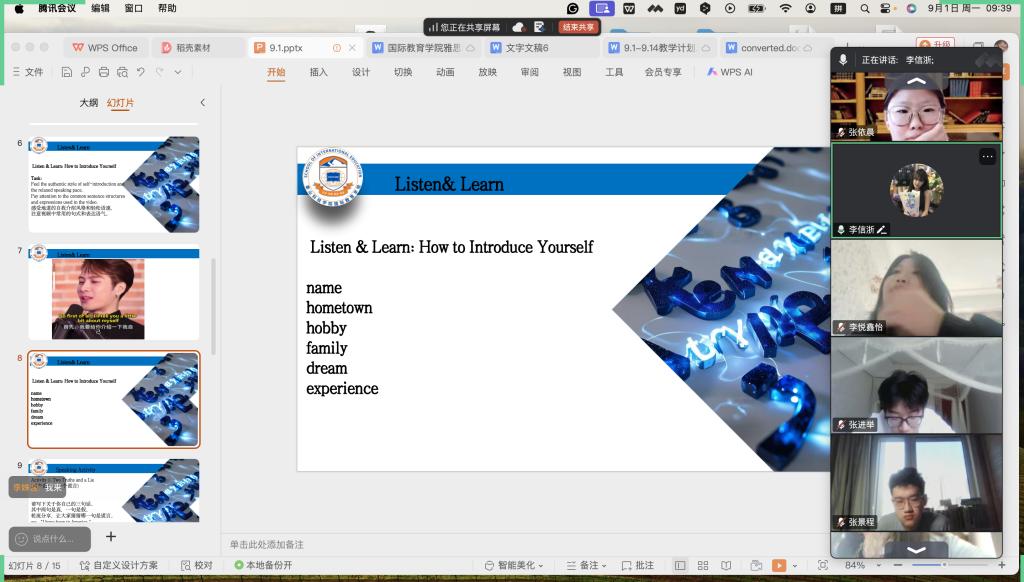Click 自定义设计方案 in status bar
Viewport: 1024px width, 582px height.
point(119,565)
